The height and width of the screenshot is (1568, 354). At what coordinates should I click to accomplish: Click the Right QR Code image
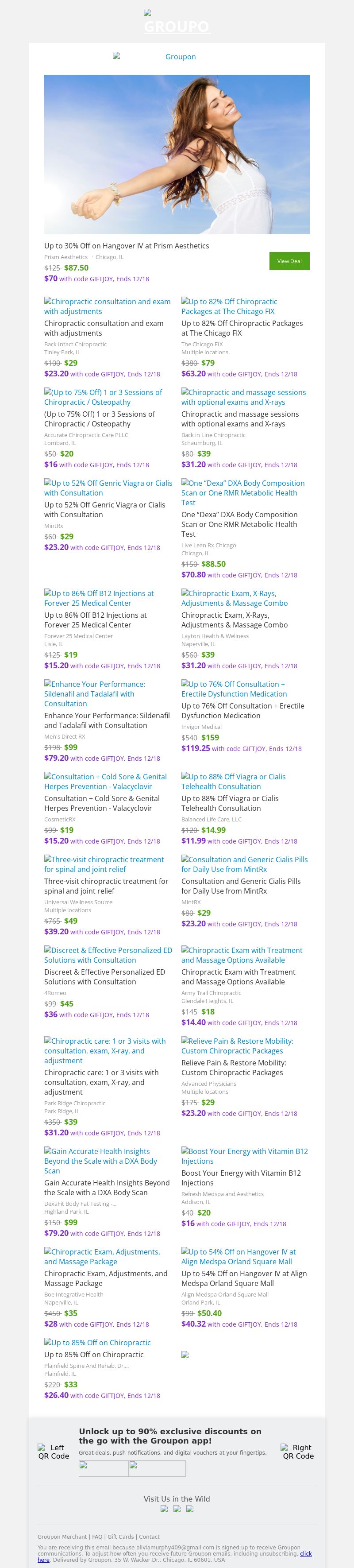pyautogui.click(x=298, y=1452)
